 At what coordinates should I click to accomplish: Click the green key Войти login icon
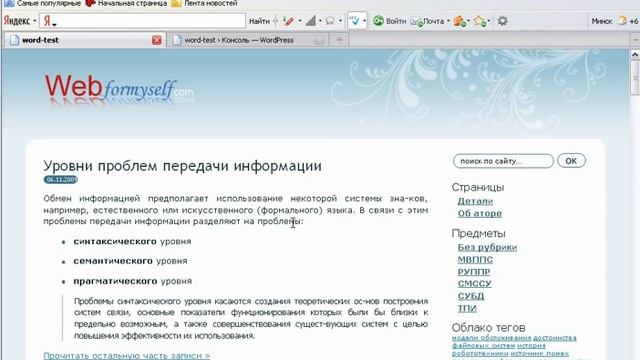tap(378, 21)
